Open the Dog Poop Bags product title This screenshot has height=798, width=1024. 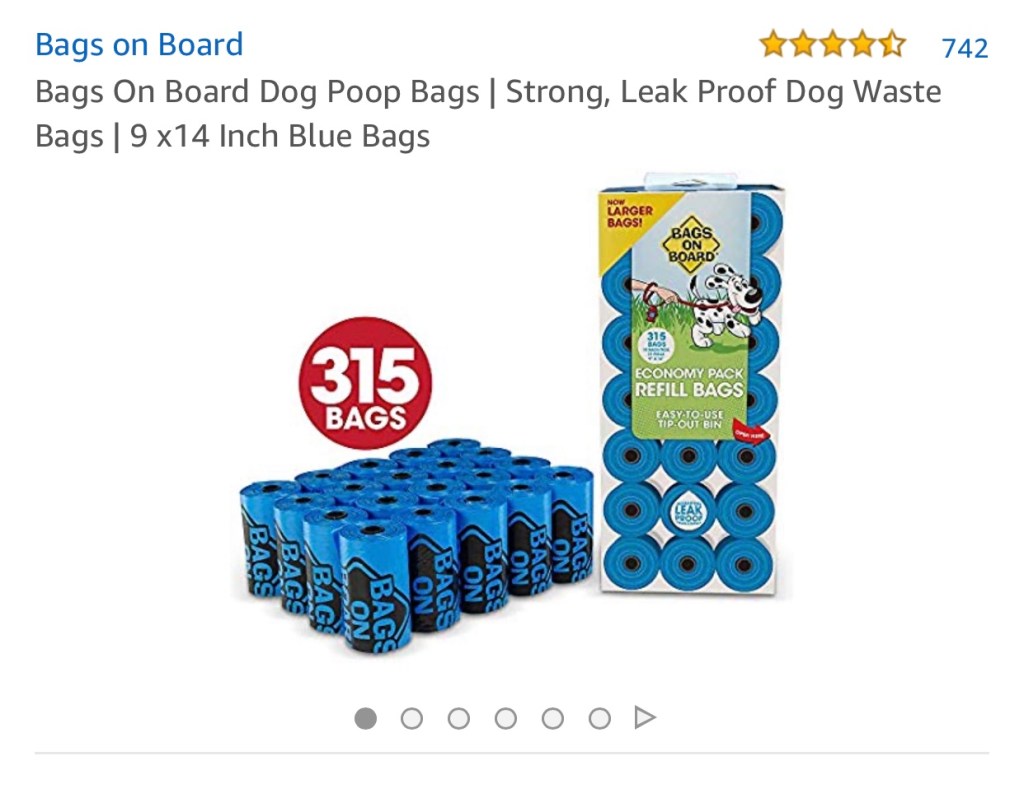(x=488, y=114)
